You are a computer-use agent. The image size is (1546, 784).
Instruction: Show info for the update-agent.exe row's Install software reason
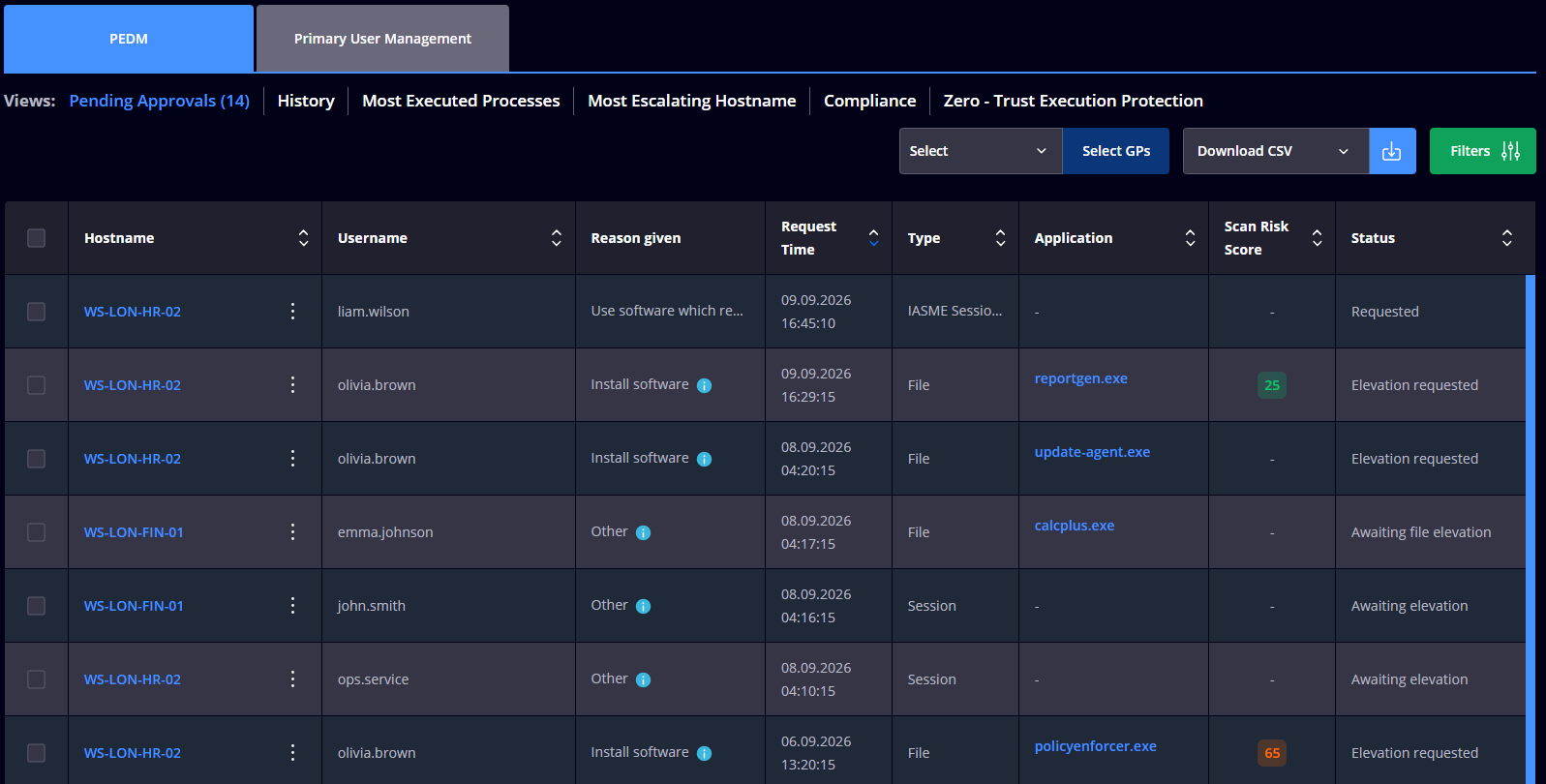pyautogui.click(x=705, y=459)
